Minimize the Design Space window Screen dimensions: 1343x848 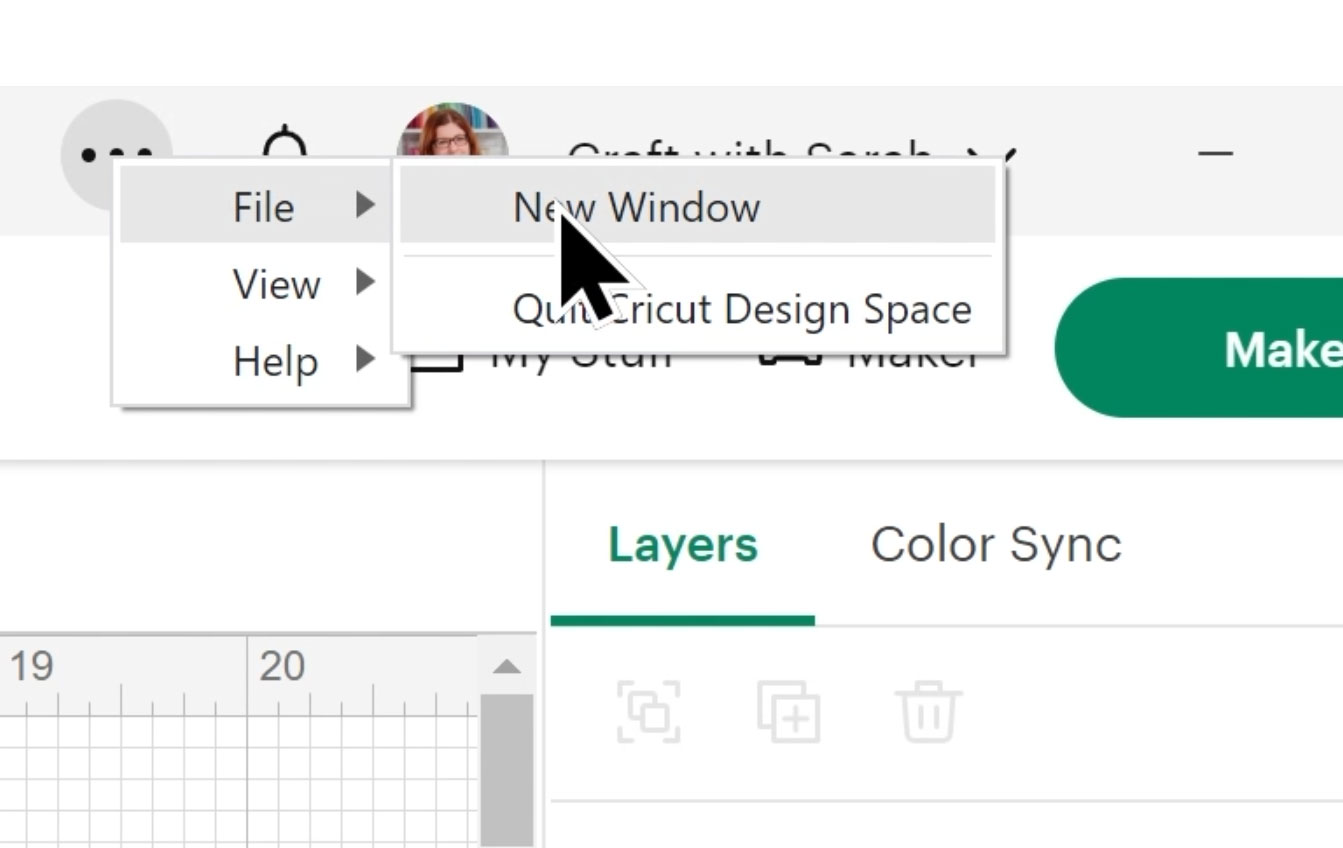[1215, 155]
